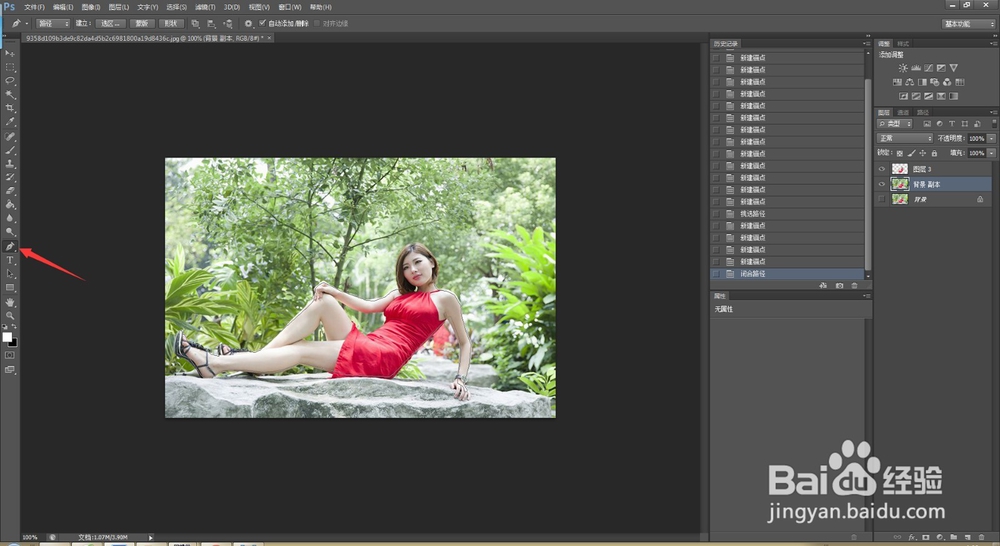Select the Paint Bucket tool

pyautogui.click(x=10, y=205)
